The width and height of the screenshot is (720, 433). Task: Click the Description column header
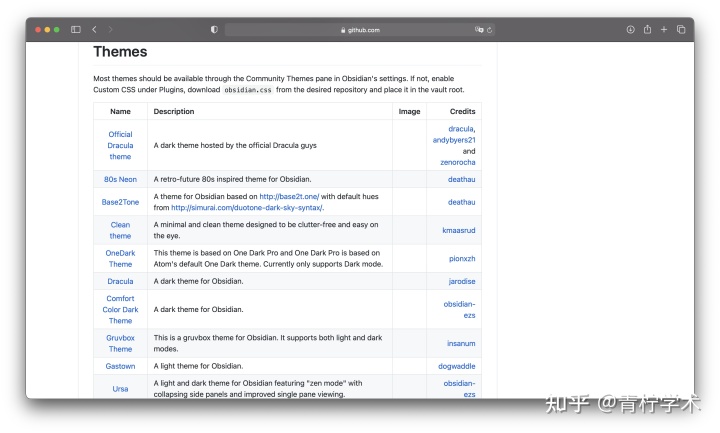click(174, 111)
